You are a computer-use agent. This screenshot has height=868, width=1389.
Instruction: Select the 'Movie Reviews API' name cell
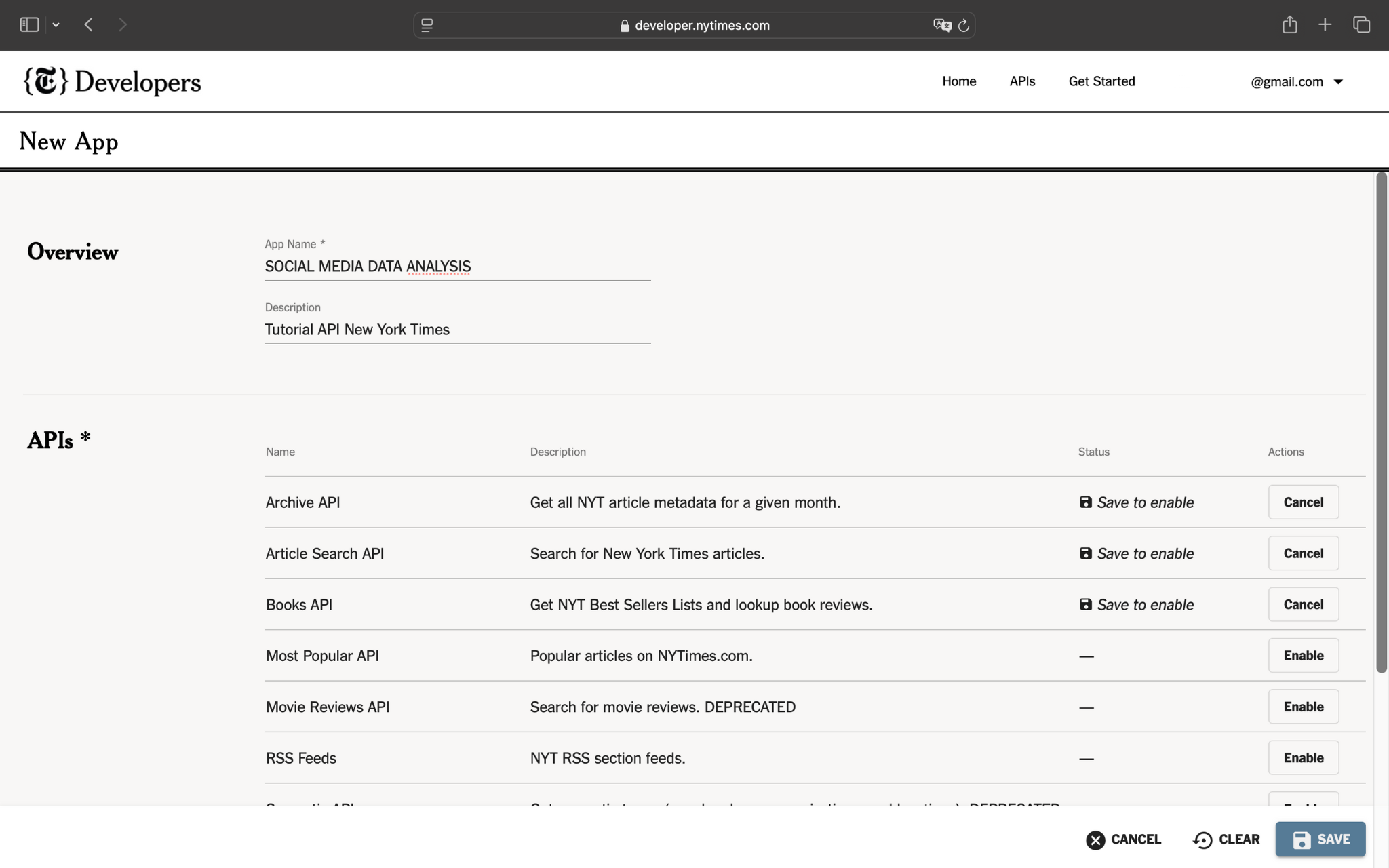(328, 707)
